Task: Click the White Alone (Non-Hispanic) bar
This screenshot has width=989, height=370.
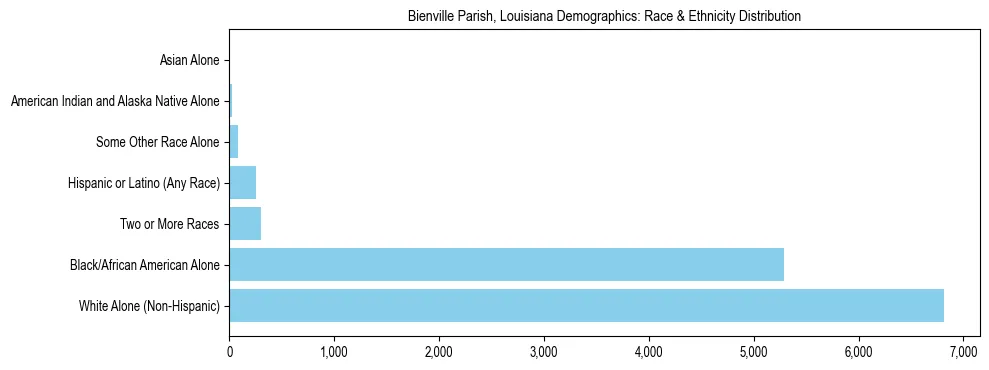Action: pos(587,306)
